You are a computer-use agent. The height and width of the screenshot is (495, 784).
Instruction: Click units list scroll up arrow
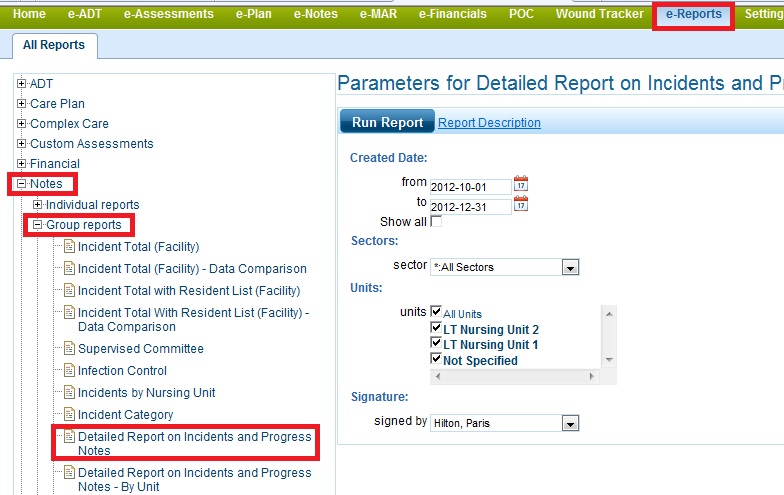(608, 314)
